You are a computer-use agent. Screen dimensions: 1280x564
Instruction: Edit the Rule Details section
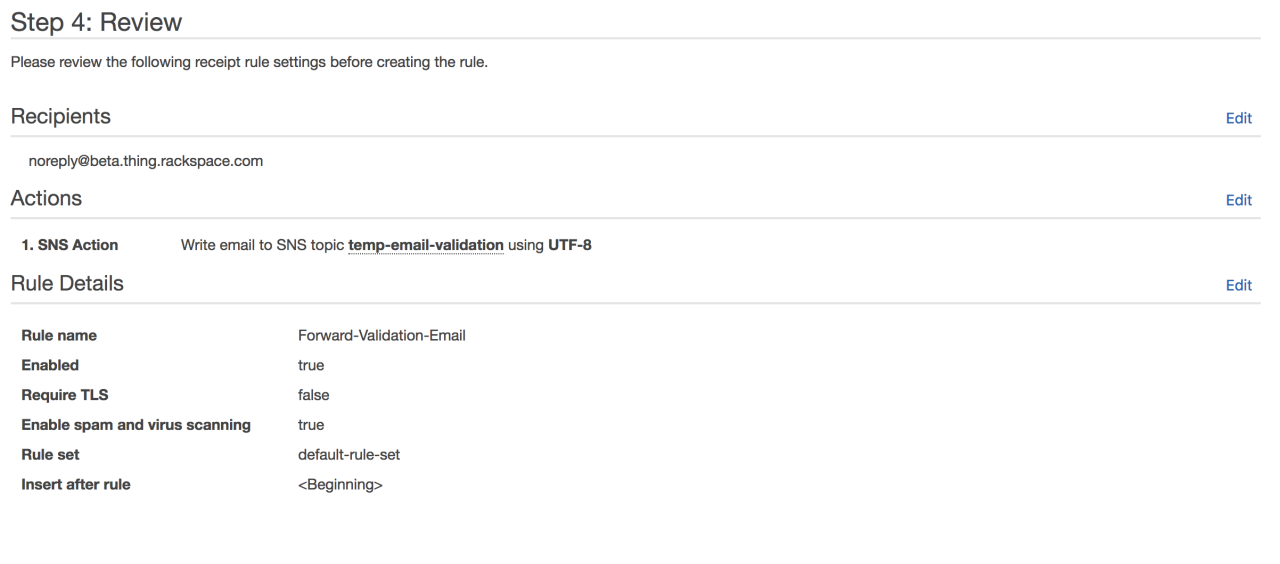point(1238,285)
